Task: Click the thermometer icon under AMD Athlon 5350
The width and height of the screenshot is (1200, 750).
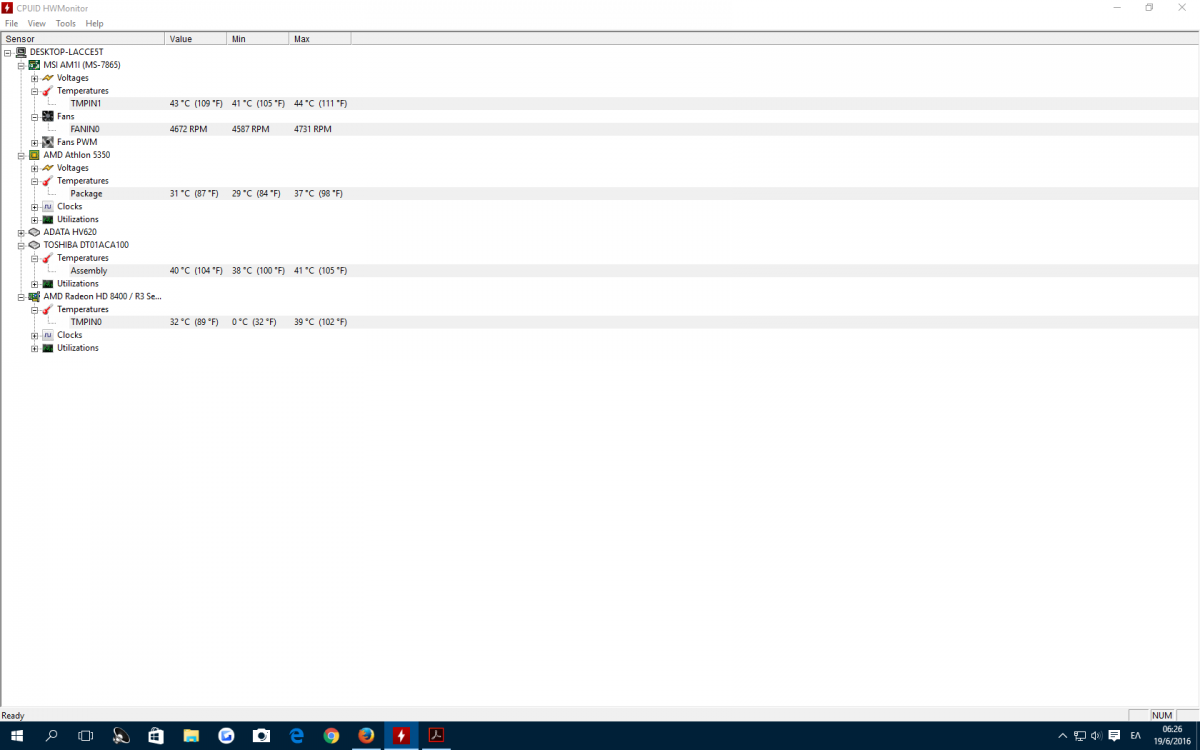Action: [47, 181]
